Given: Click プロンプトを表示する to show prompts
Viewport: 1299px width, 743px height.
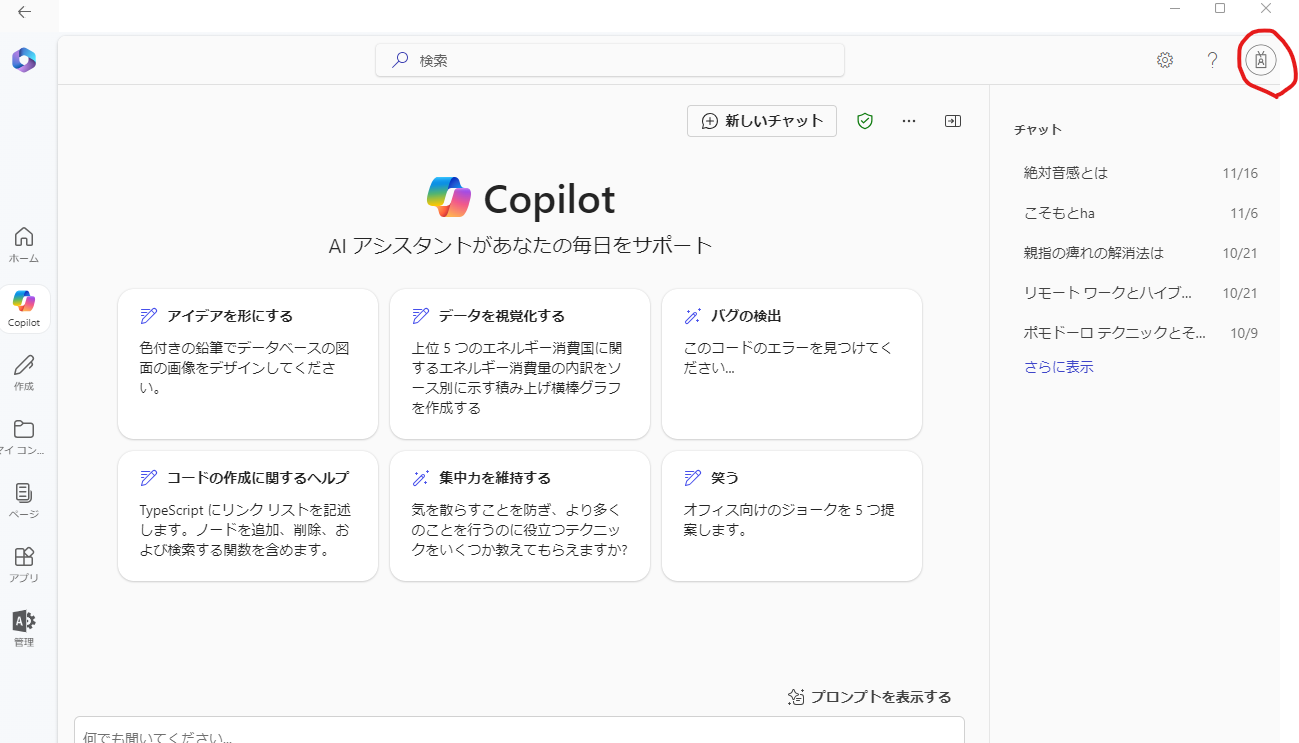Looking at the screenshot, I should point(869,697).
